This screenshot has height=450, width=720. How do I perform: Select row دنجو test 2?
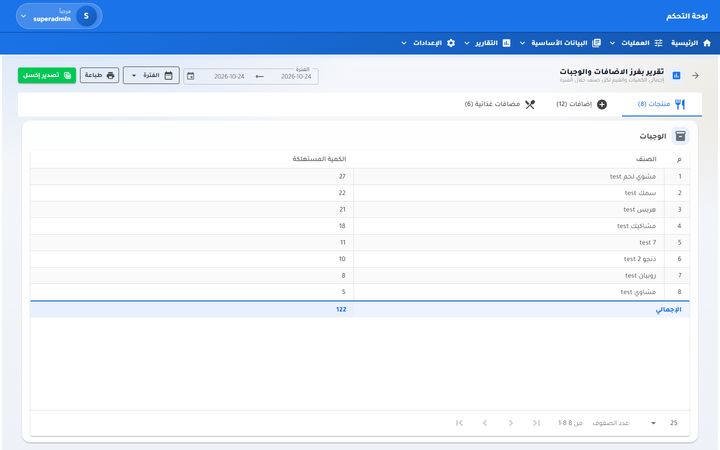pyautogui.click(x=360, y=259)
